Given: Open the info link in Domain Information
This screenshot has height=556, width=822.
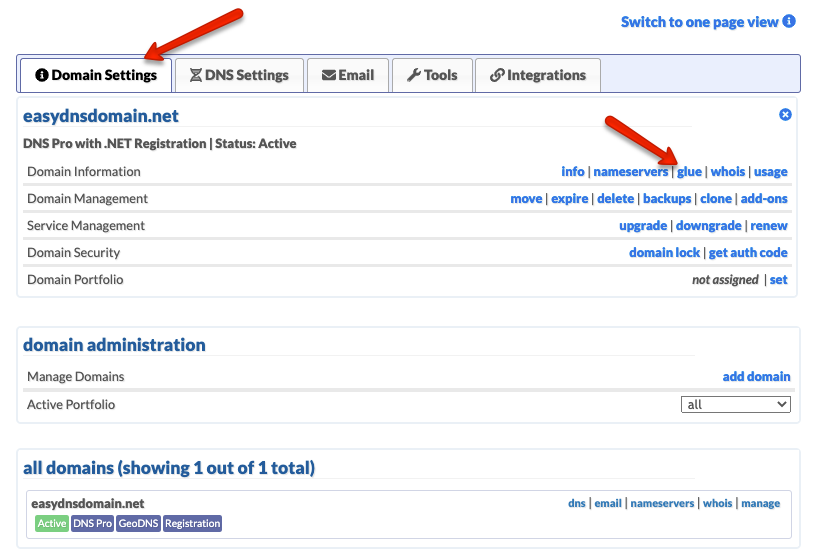Looking at the screenshot, I should pos(572,171).
